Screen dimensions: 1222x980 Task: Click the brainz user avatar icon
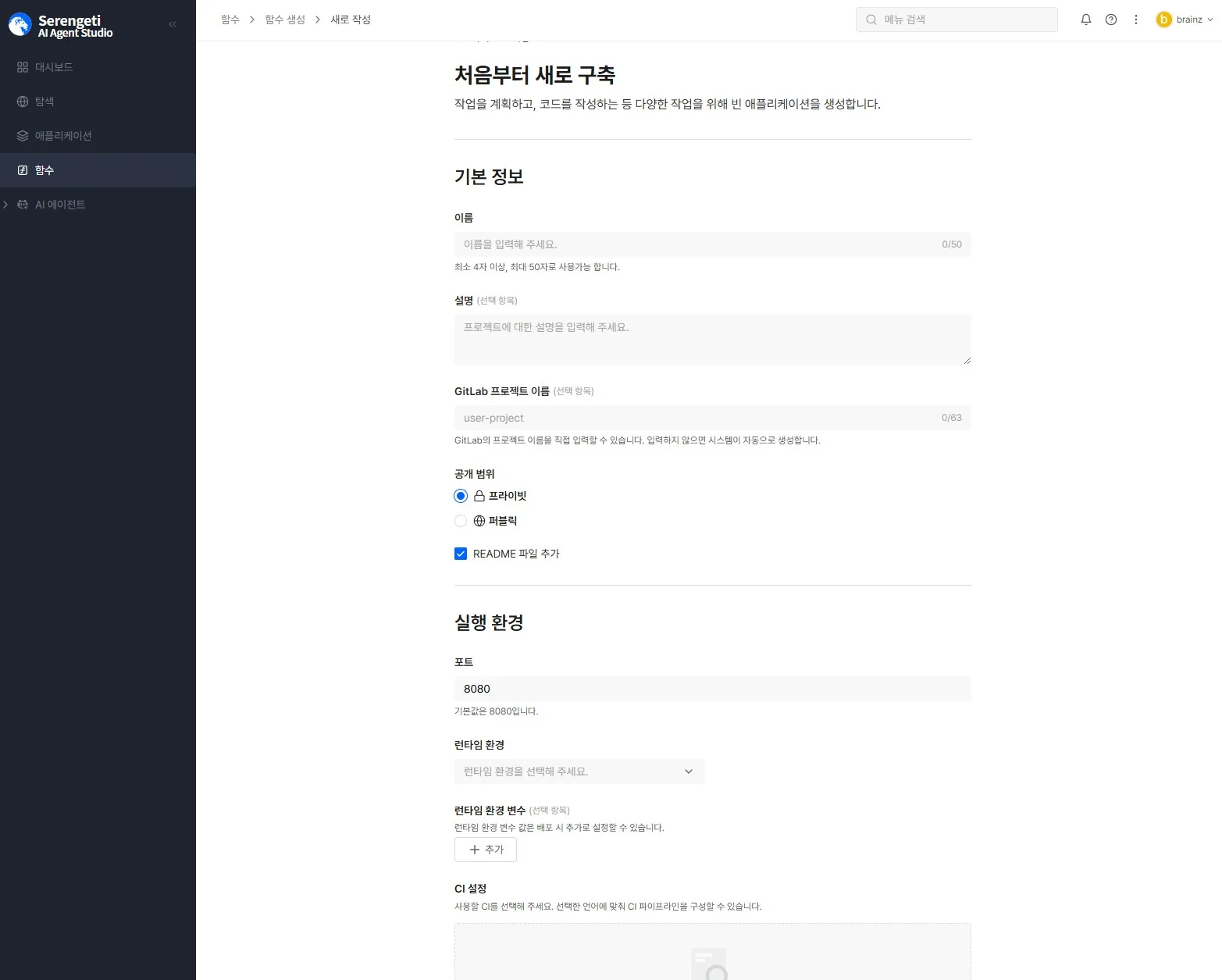pyautogui.click(x=1163, y=20)
